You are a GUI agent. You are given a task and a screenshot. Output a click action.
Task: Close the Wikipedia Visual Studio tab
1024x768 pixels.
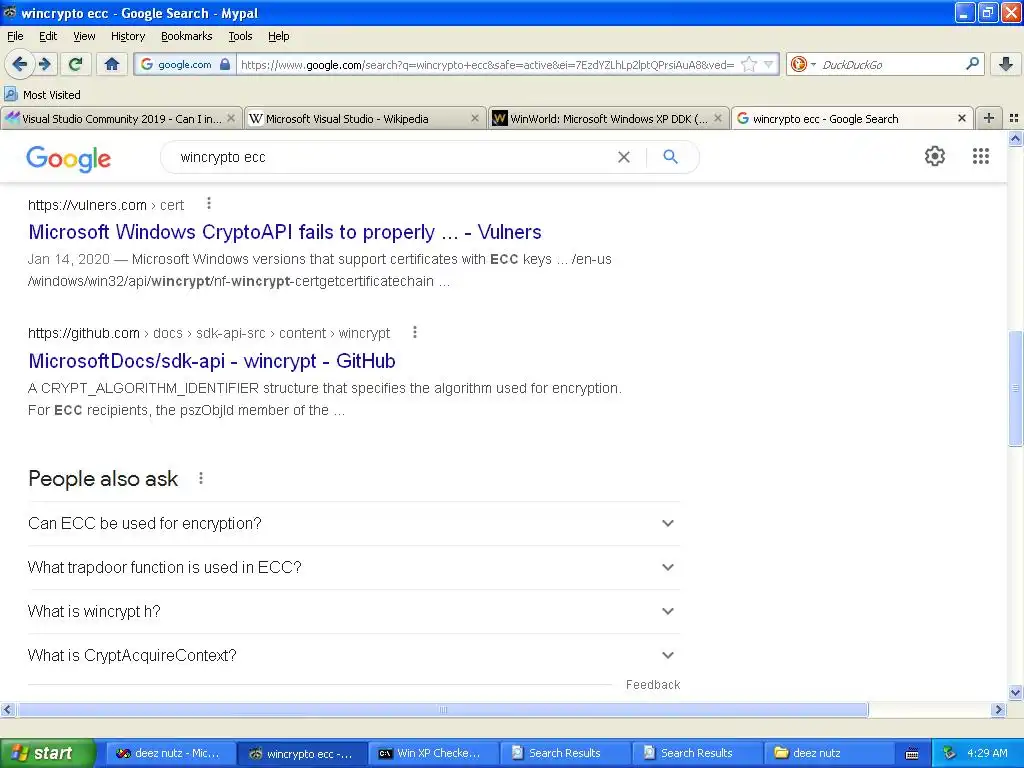pyautogui.click(x=475, y=118)
